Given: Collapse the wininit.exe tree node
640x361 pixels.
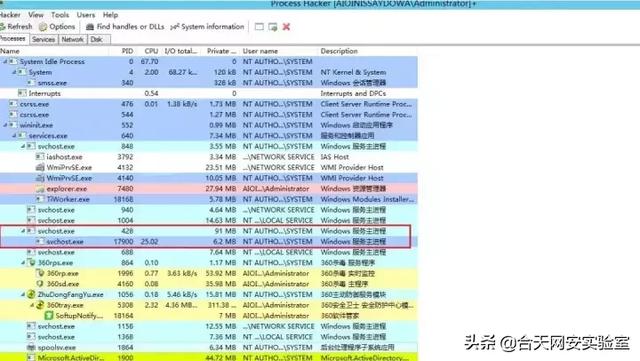Looking at the screenshot, I should click(5, 125).
